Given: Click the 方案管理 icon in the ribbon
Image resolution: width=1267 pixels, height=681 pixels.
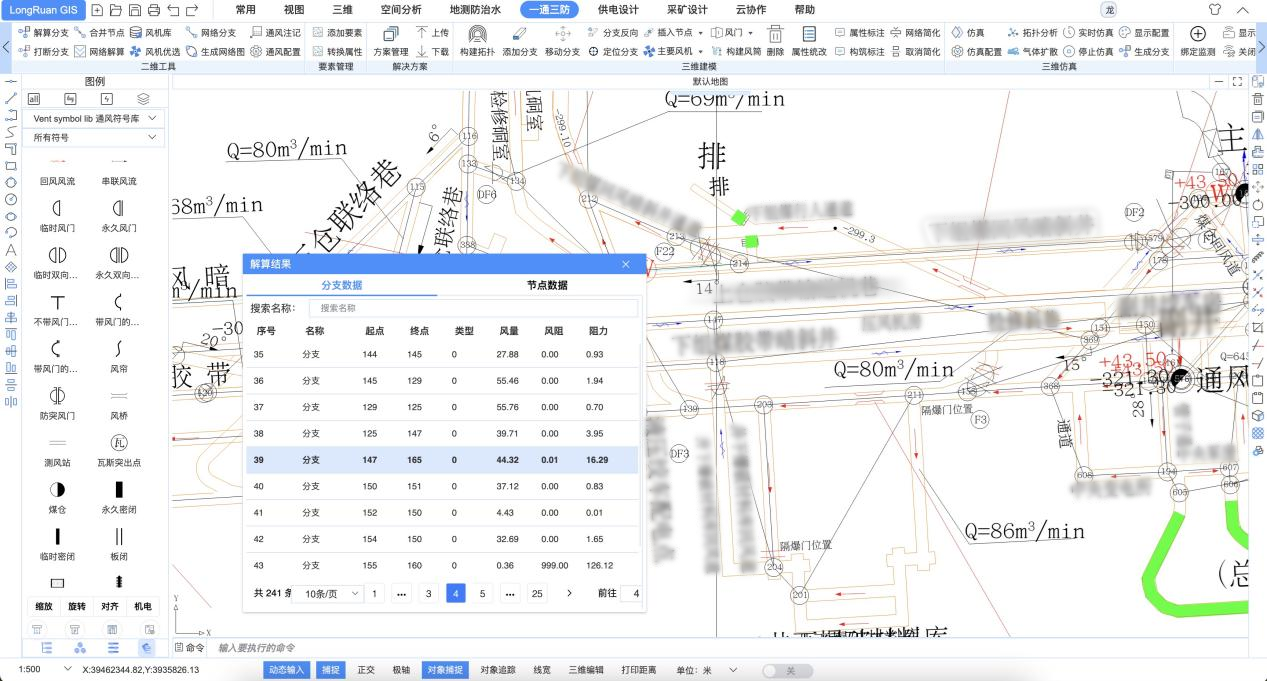Looking at the screenshot, I should click(x=390, y=36).
